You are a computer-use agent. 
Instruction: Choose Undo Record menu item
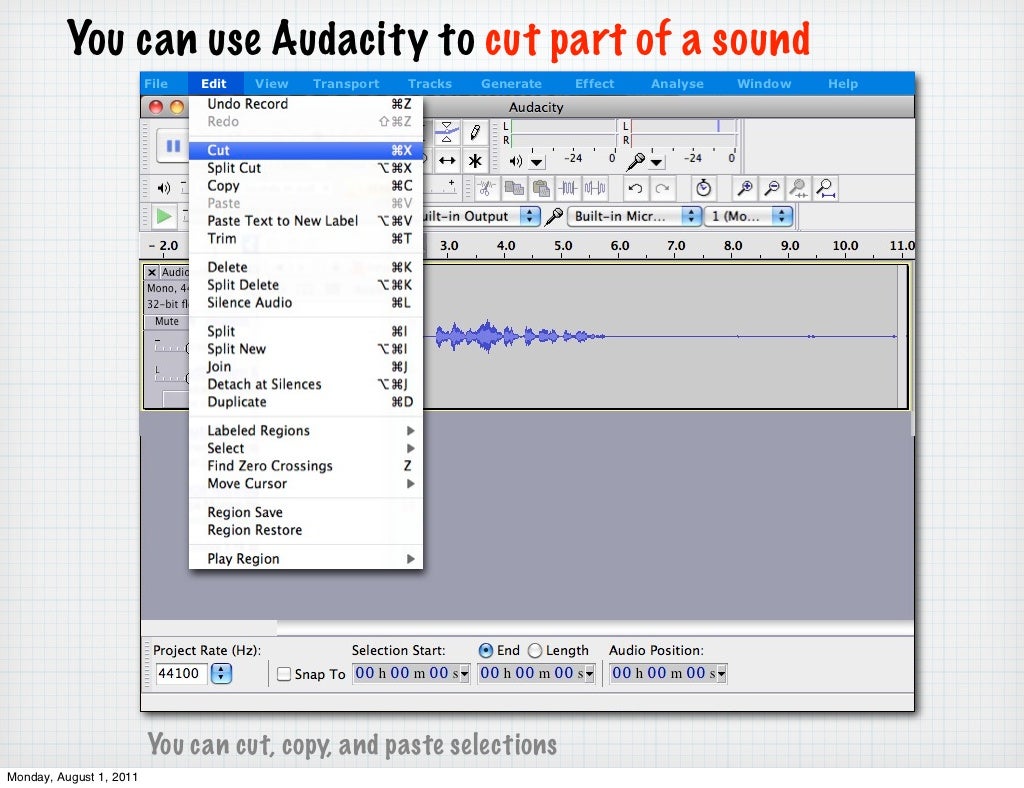(306, 104)
